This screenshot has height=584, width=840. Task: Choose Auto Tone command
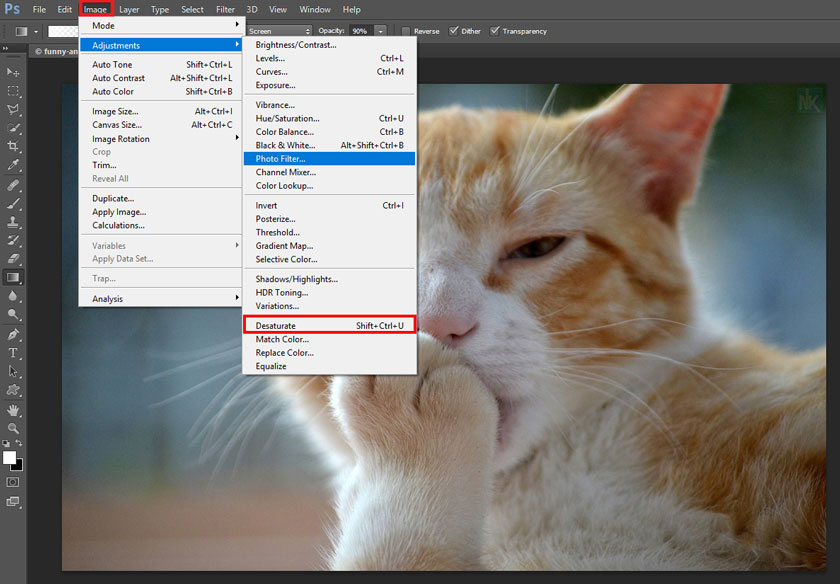(x=160, y=64)
